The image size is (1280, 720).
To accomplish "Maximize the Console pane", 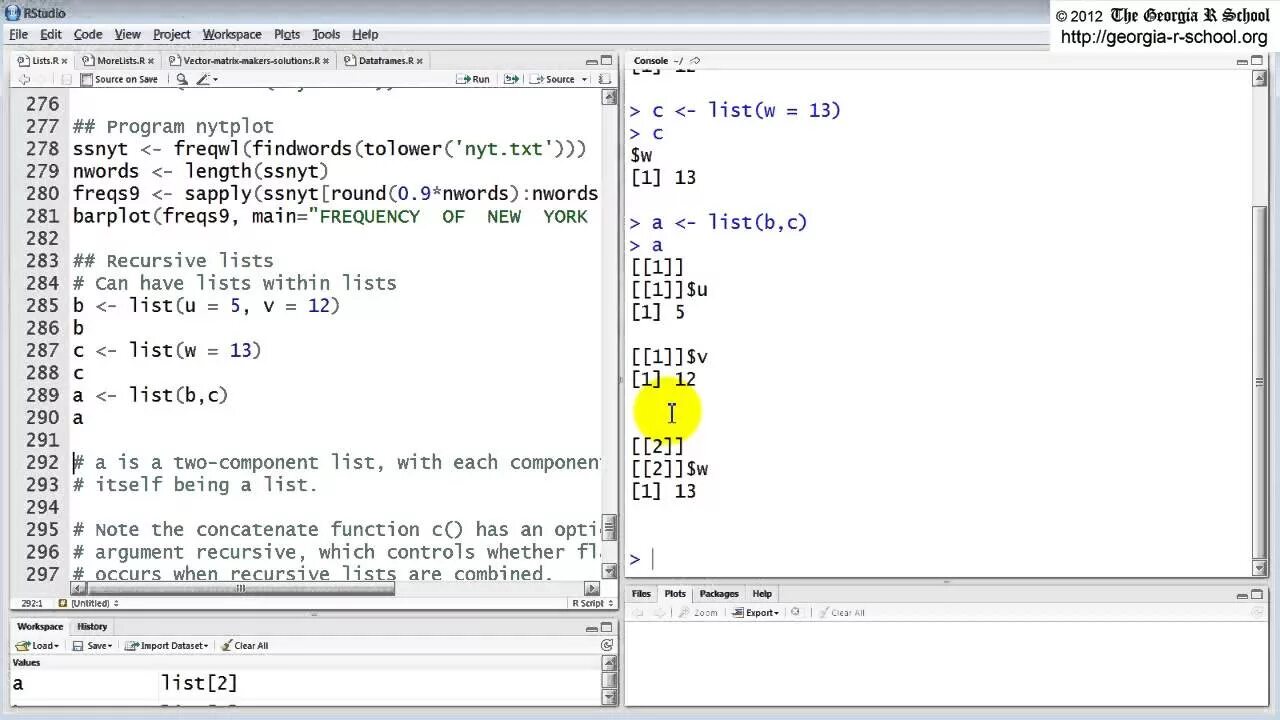I will coord(1258,61).
